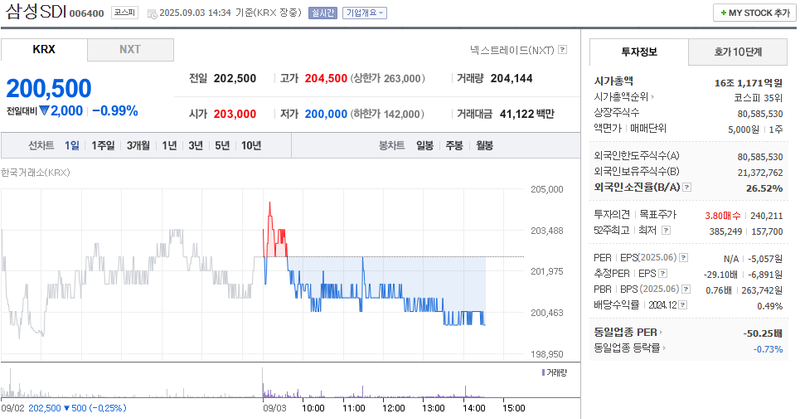The width and height of the screenshot is (800, 419).
Task: Click help icon next to 외국인소진율(B/A)
Action: point(687,187)
